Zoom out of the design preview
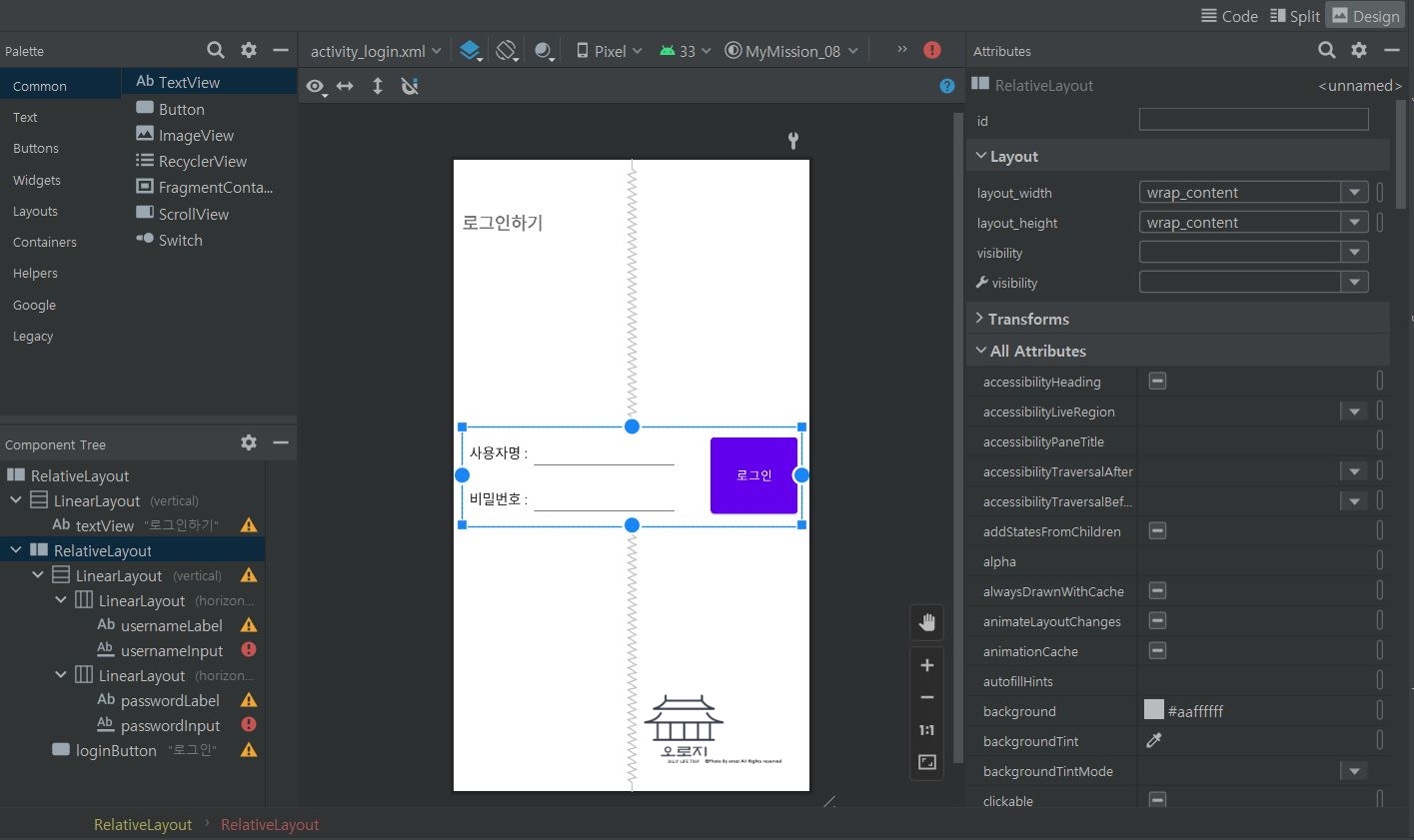The width and height of the screenshot is (1414, 840). [x=927, y=697]
